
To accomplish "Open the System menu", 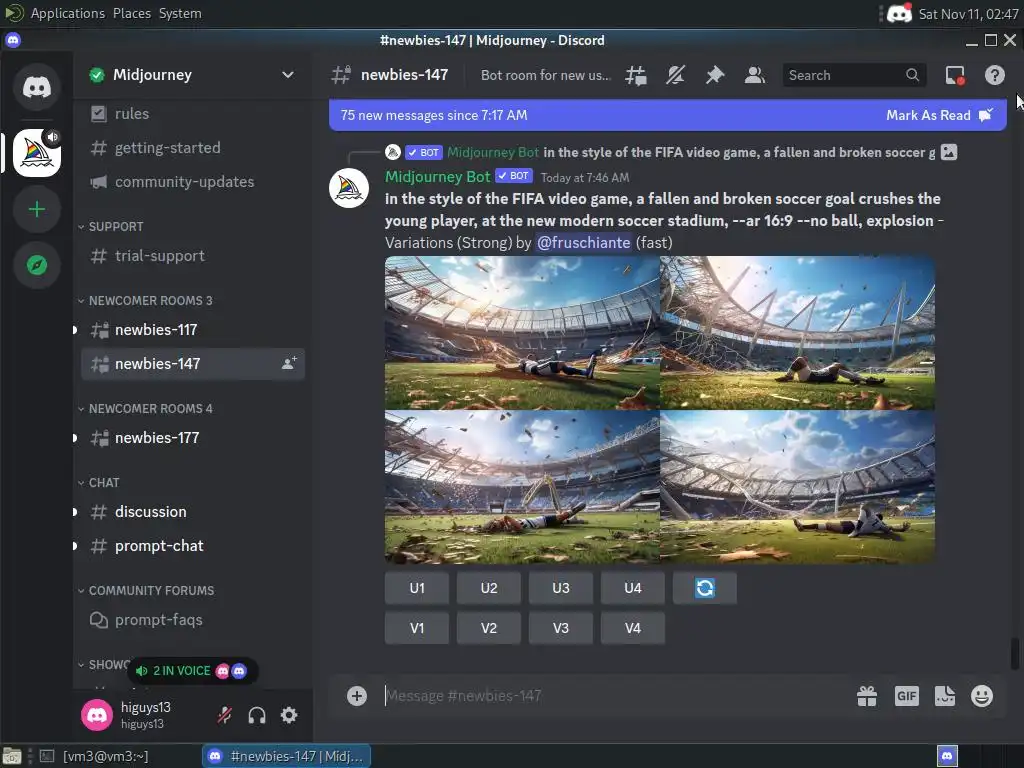I will click(x=180, y=13).
